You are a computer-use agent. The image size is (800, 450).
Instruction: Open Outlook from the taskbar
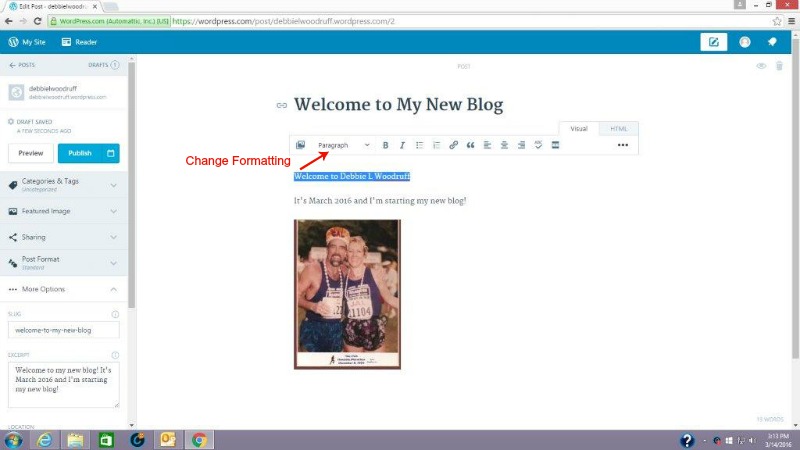click(x=168, y=440)
